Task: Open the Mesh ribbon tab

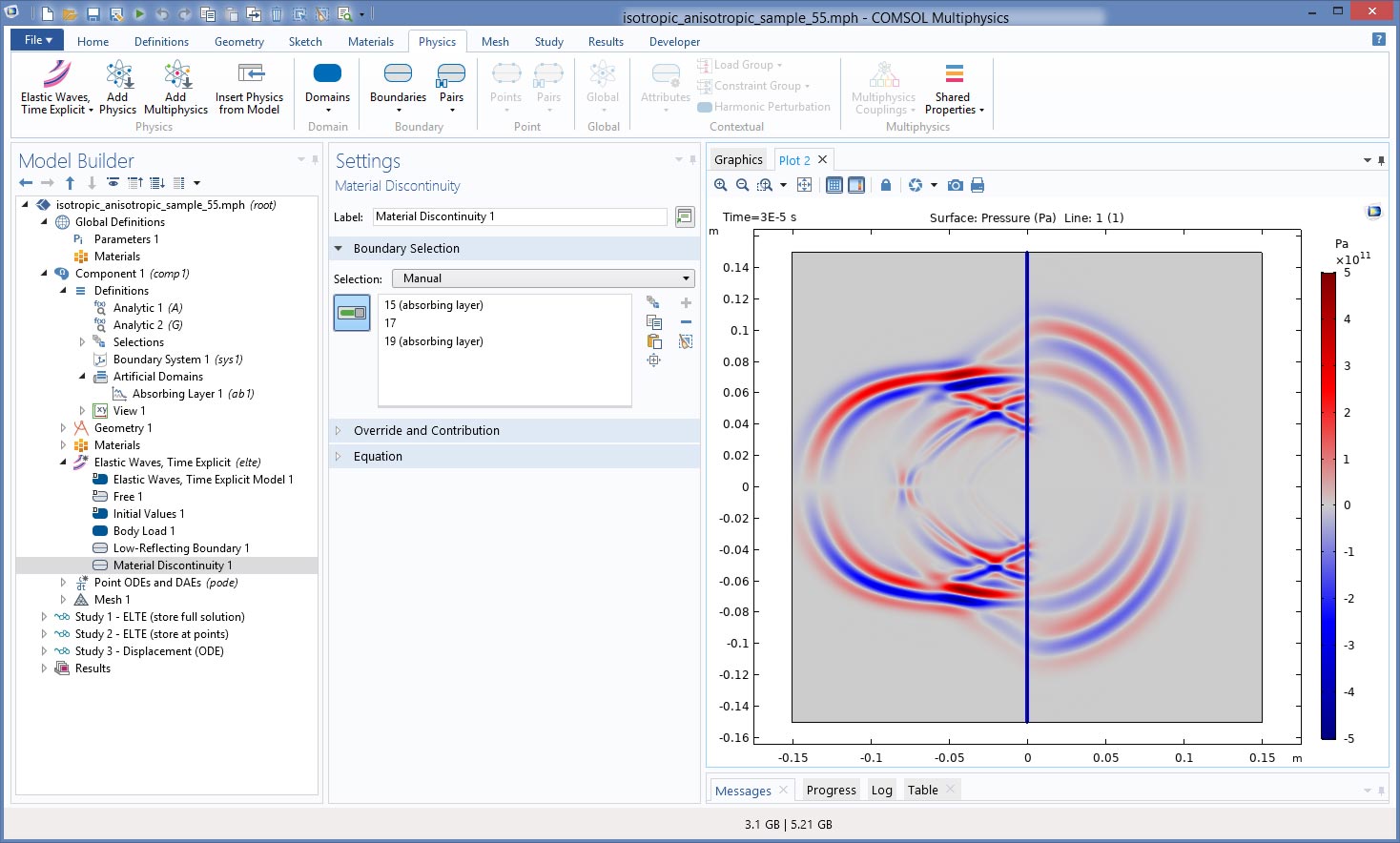Action: pyautogui.click(x=495, y=42)
